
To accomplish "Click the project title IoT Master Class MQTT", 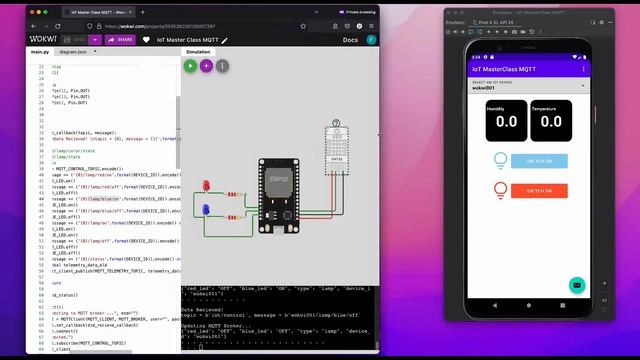I will click(x=188, y=40).
